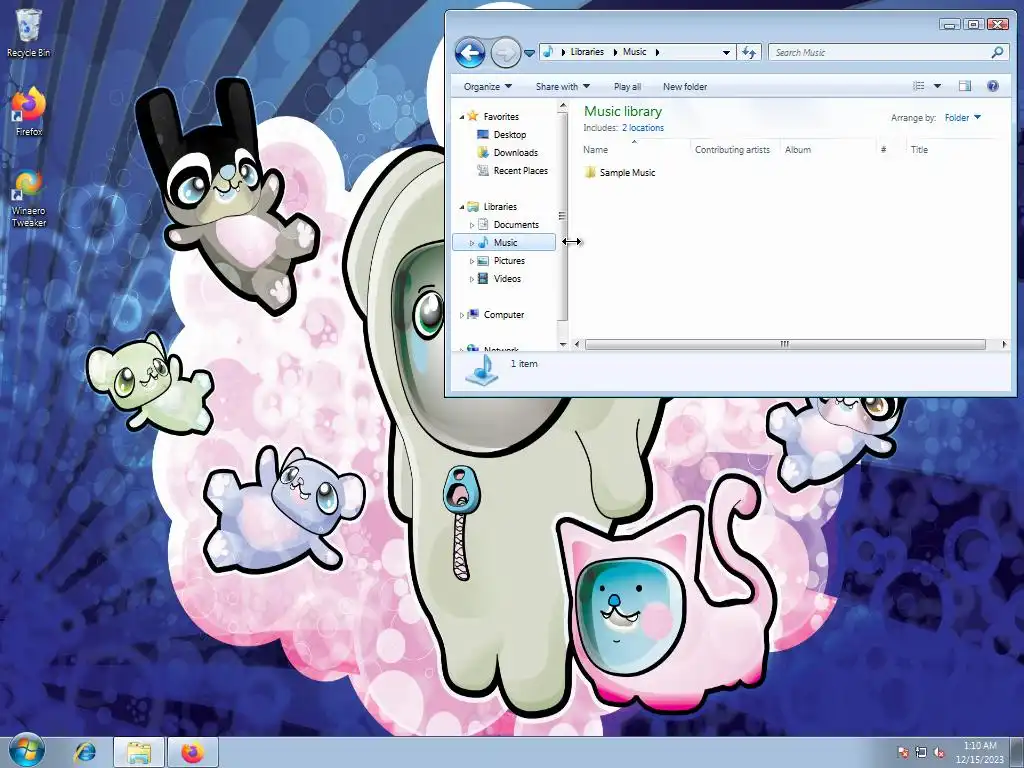Screen dimensions: 1024x768
Task: Toggle the preview pane icon
Action: [x=965, y=86]
